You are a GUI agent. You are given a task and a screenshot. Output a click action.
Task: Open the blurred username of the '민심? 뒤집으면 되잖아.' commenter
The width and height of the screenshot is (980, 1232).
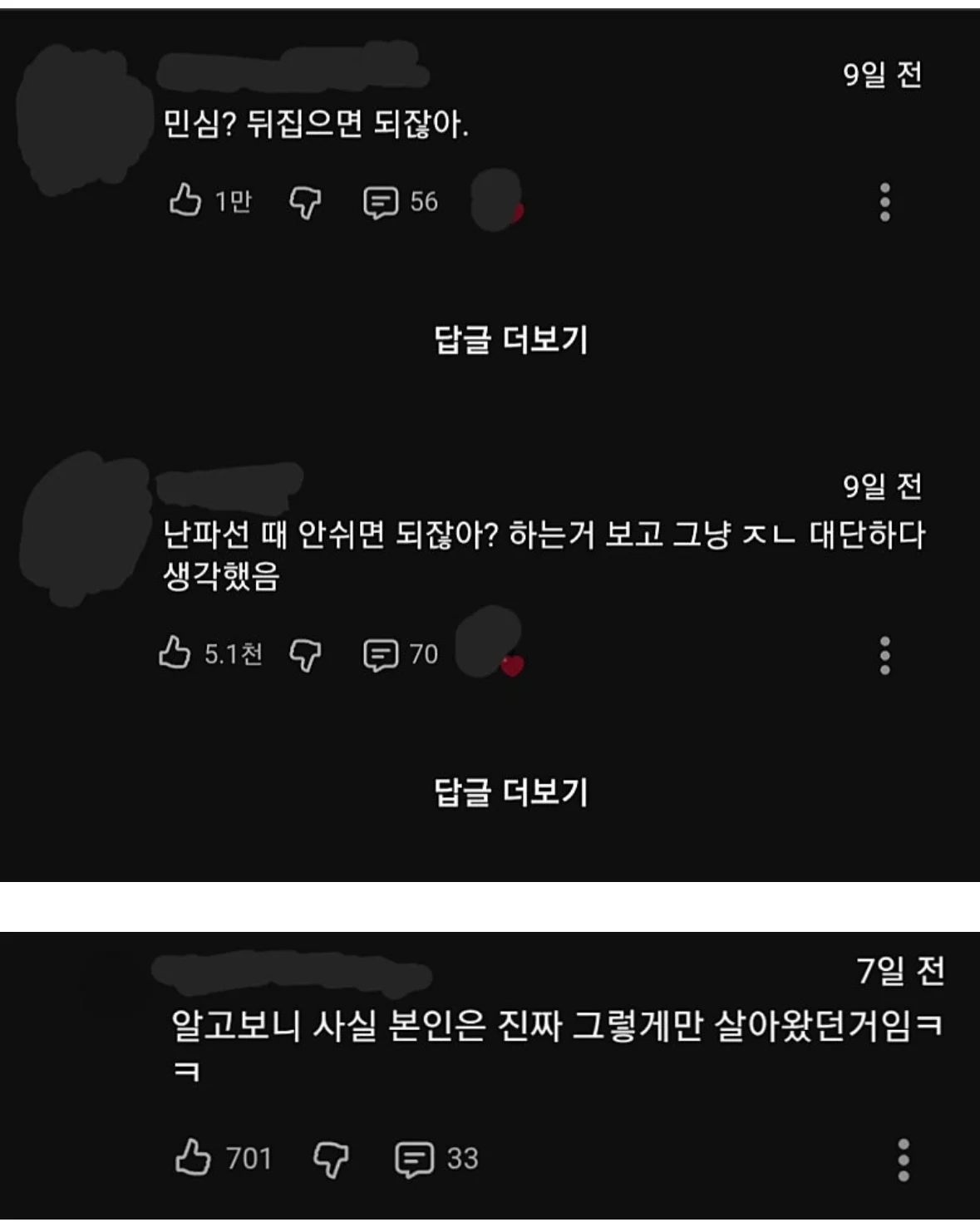[293, 65]
